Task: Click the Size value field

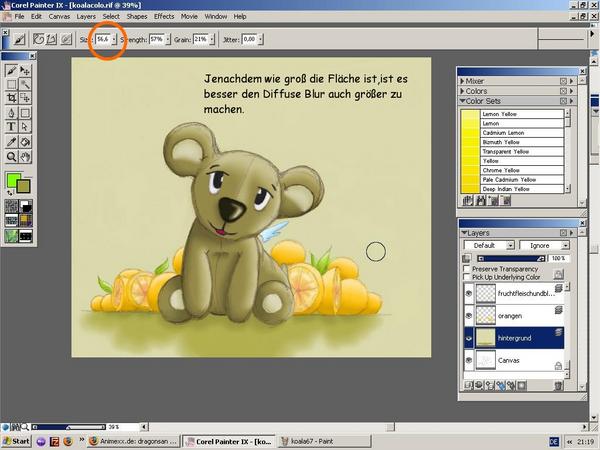Action: [103, 39]
